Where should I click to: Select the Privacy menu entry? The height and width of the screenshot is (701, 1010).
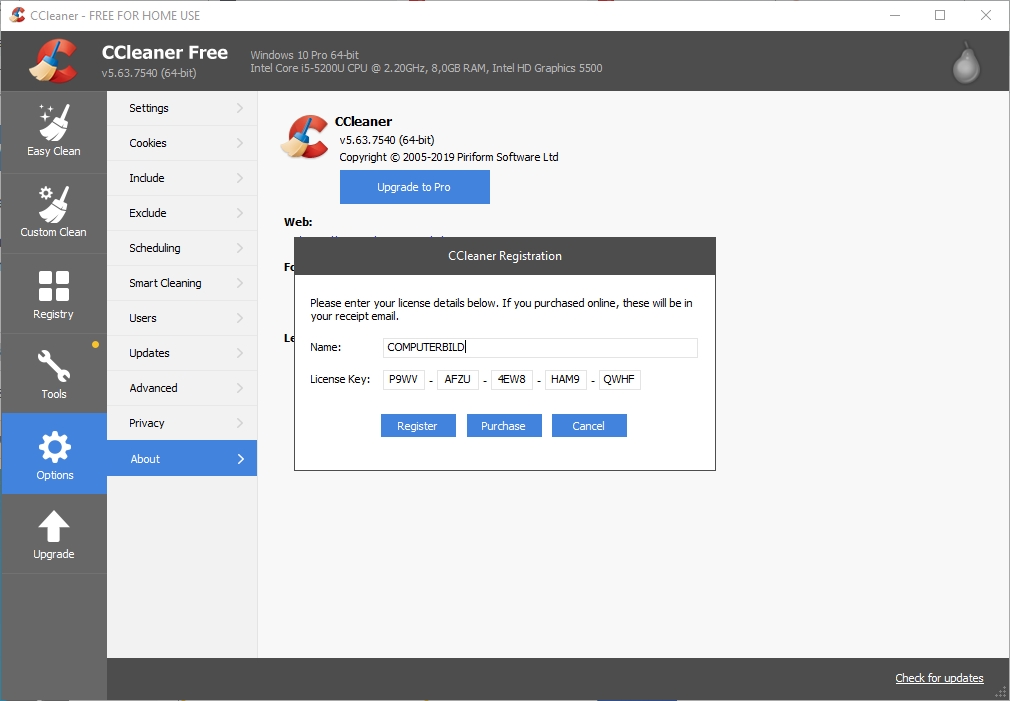click(148, 423)
